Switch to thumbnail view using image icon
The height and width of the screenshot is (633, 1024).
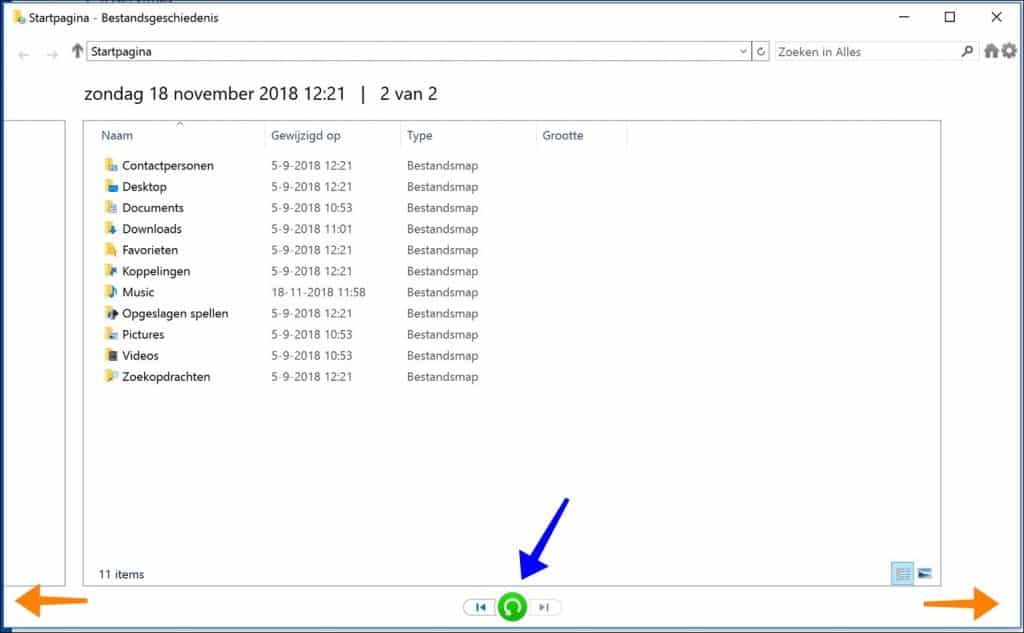(925, 572)
